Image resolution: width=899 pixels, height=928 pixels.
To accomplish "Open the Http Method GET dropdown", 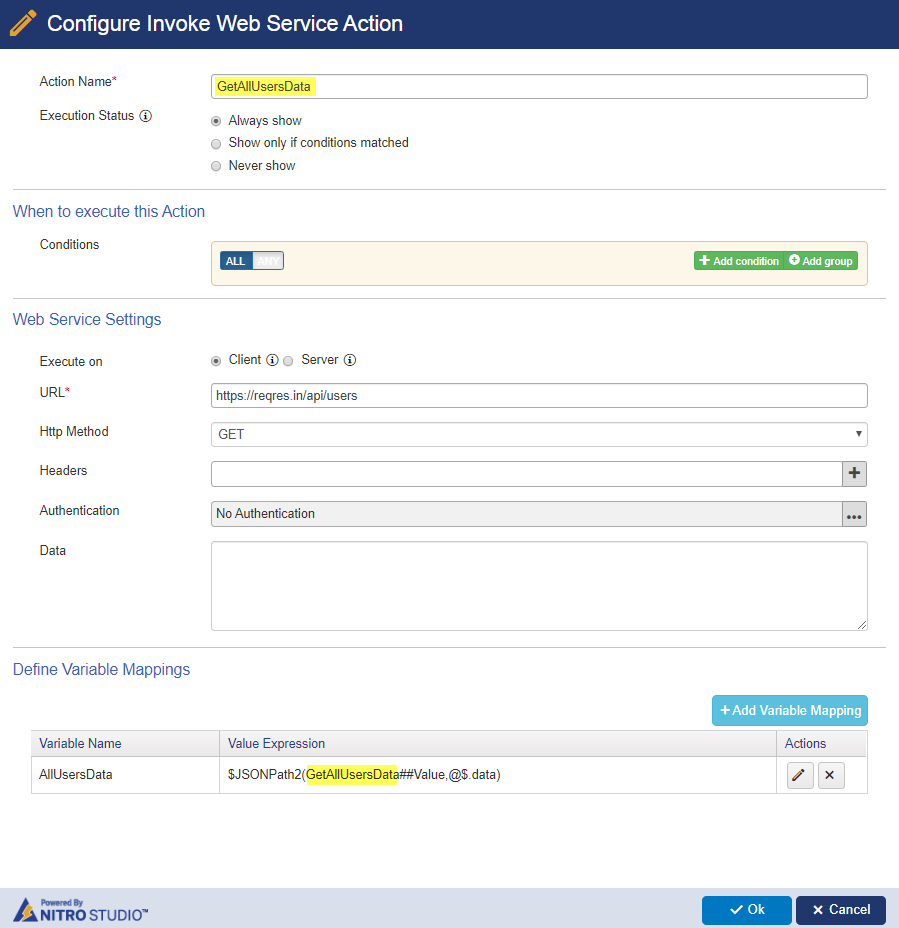I will click(539, 434).
